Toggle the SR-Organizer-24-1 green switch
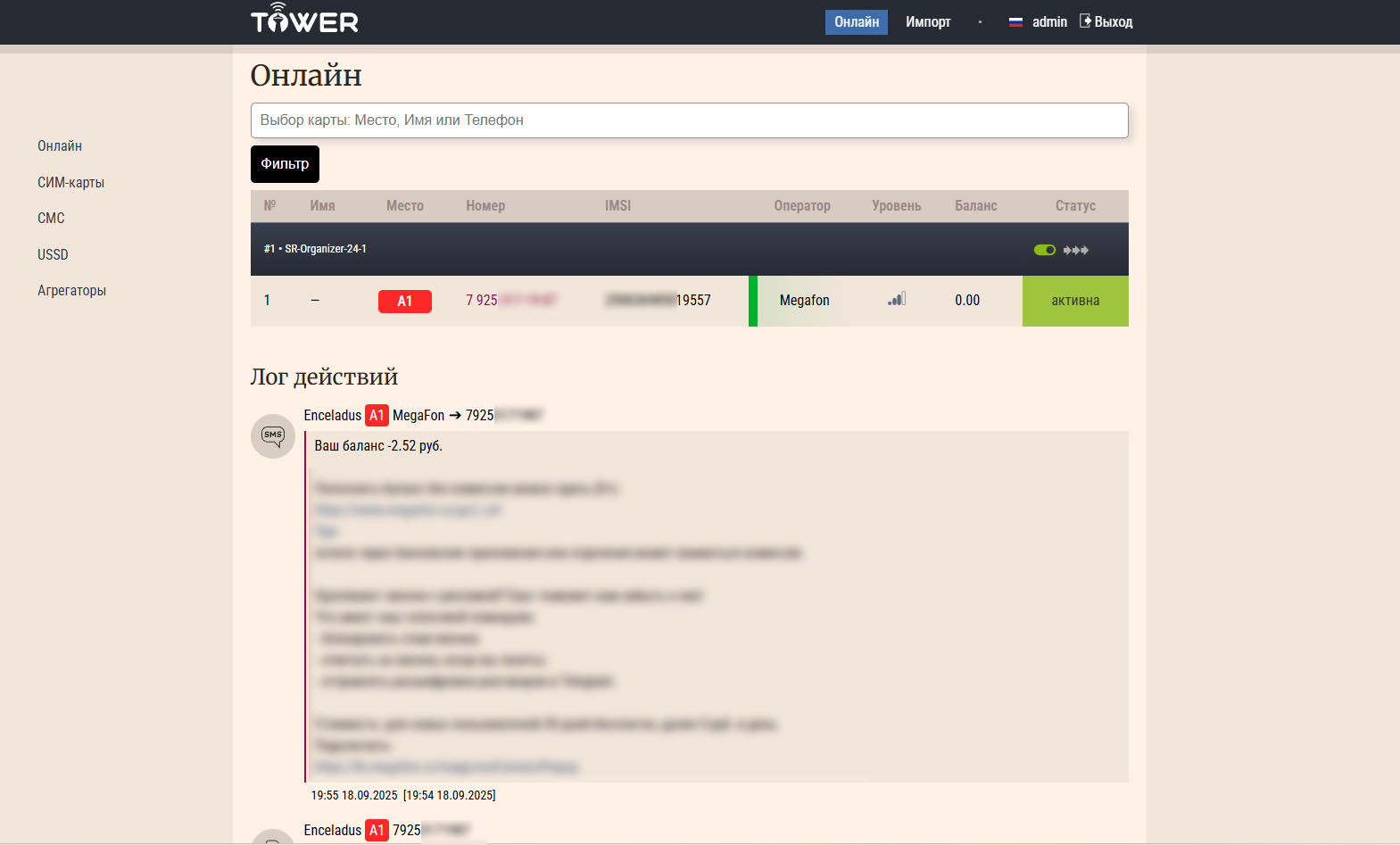This screenshot has height=845, width=1400. point(1044,250)
